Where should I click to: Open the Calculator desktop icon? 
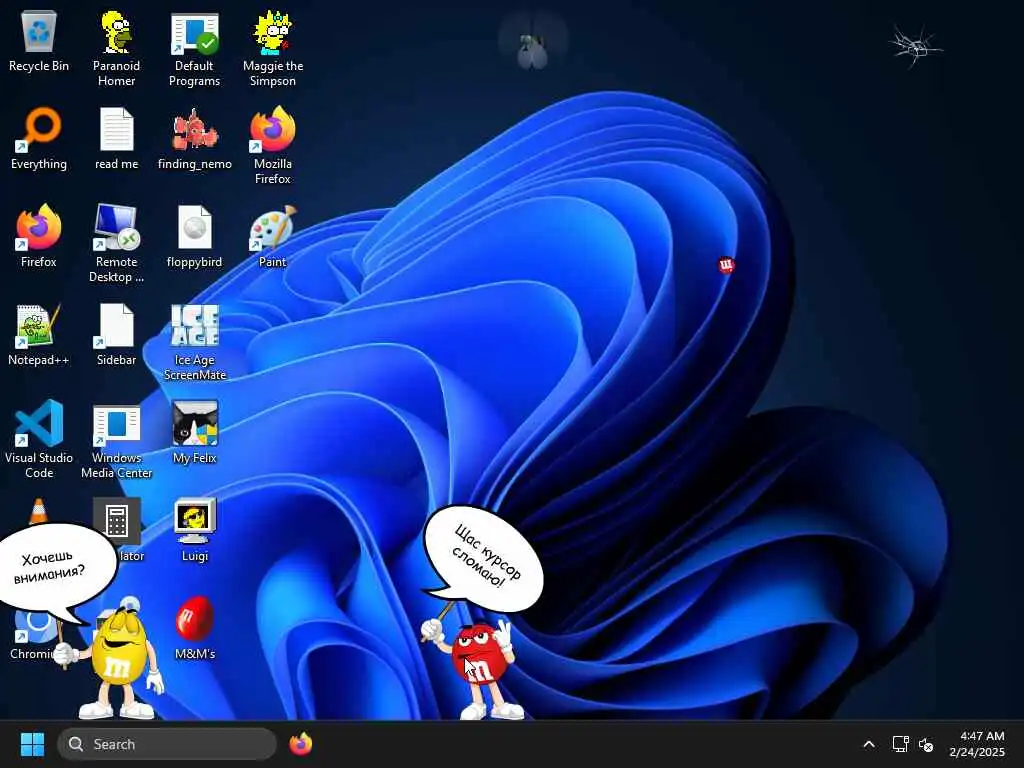pos(118,522)
